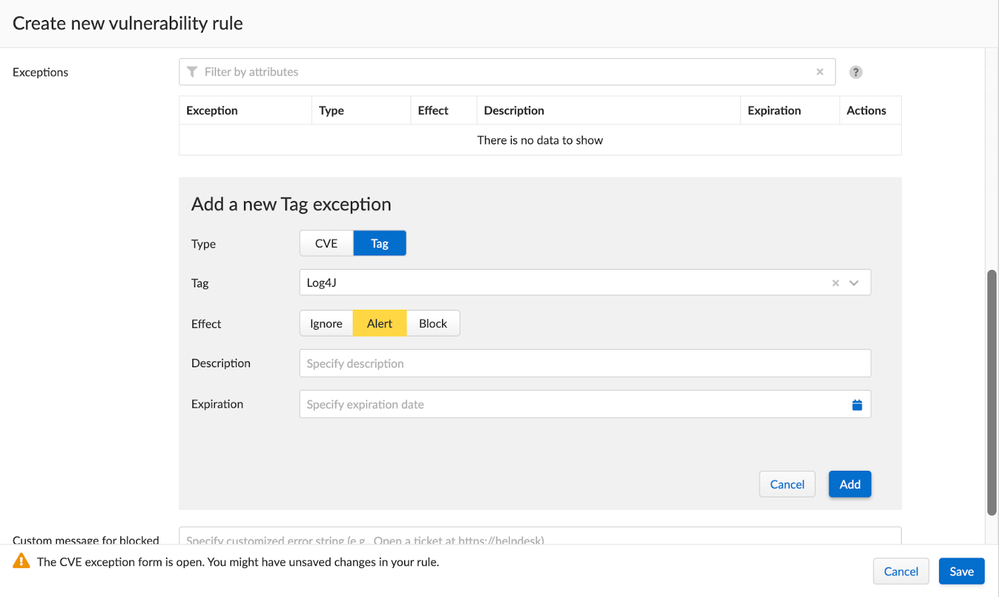The width and height of the screenshot is (999, 597).
Task: Select the CVE exception type
Action: (326, 243)
